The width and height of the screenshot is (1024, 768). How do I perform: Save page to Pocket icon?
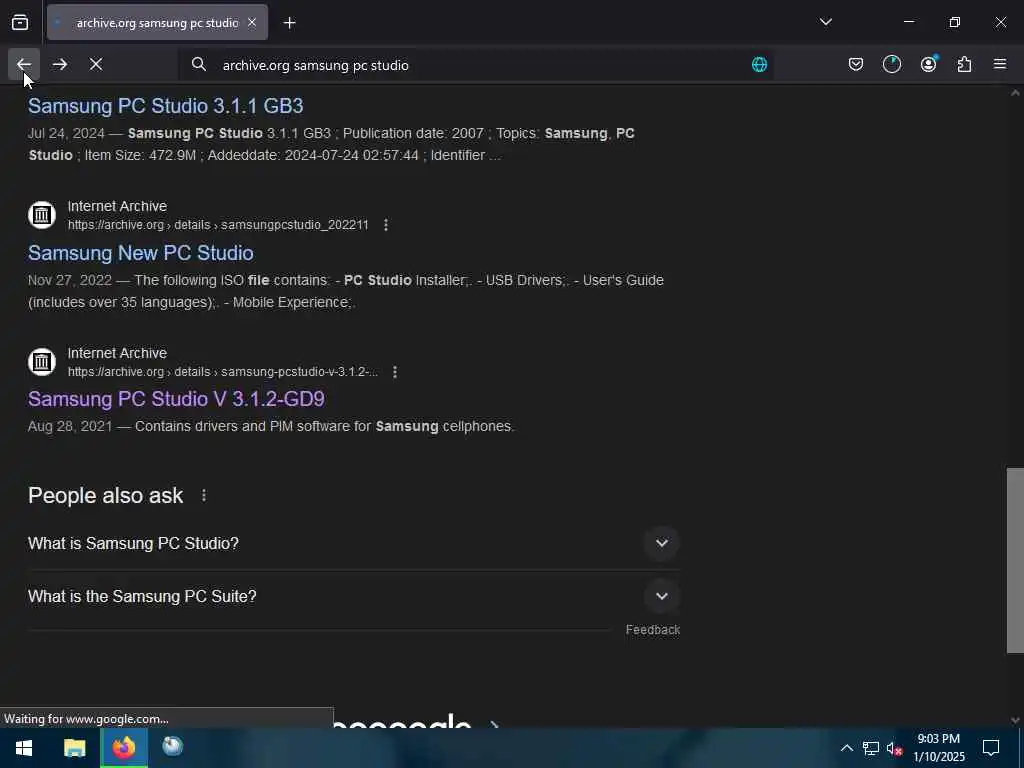(x=856, y=64)
